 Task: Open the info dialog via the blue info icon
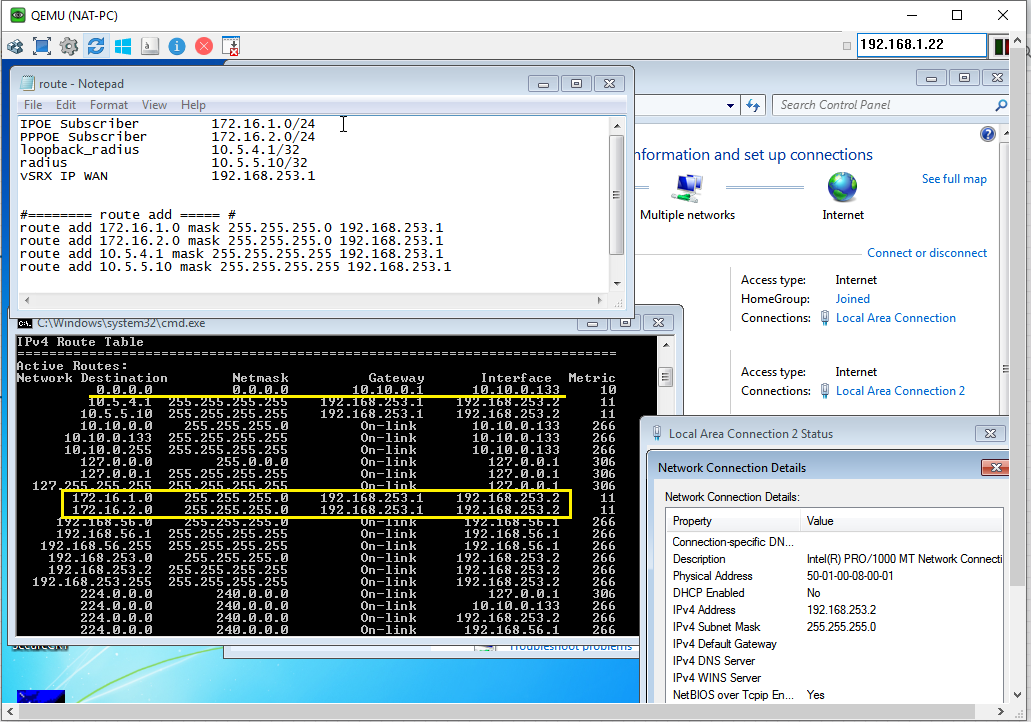[176, 46]
